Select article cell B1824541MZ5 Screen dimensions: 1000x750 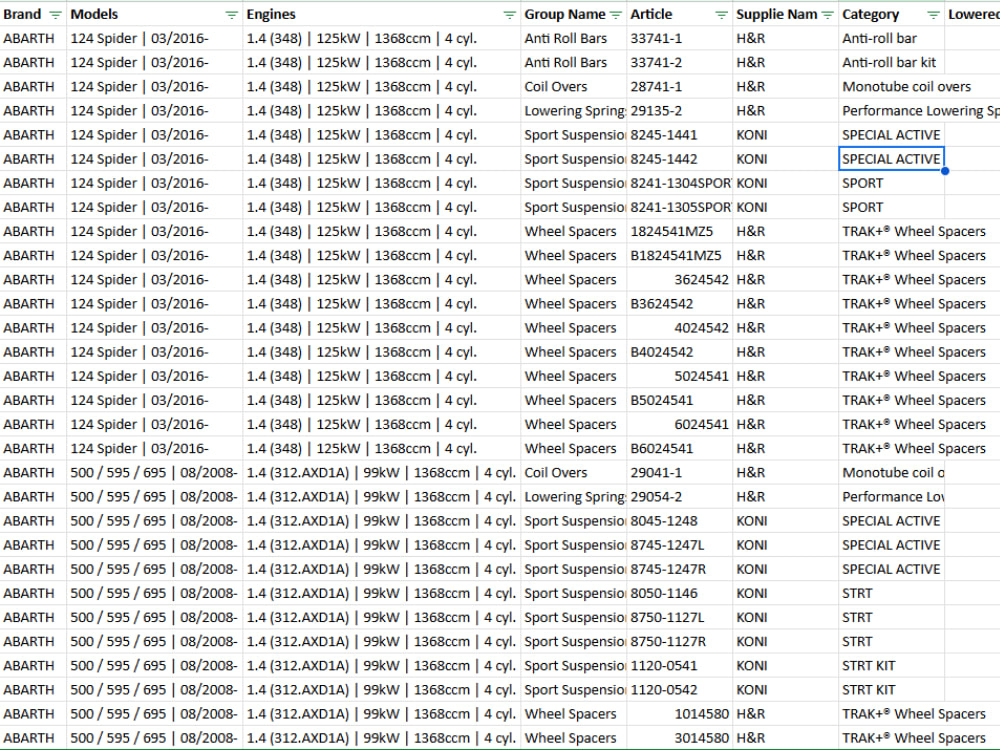click(679, 256)
